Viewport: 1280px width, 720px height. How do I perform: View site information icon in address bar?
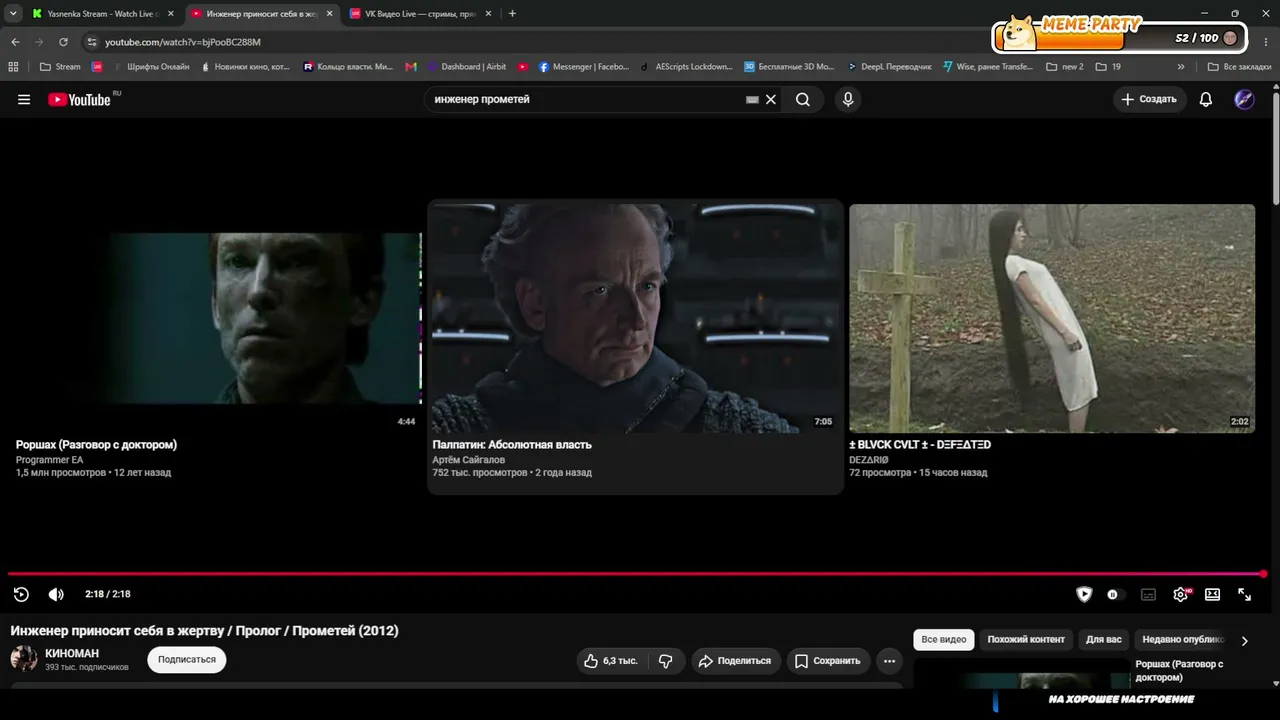(x=92, y=42)
